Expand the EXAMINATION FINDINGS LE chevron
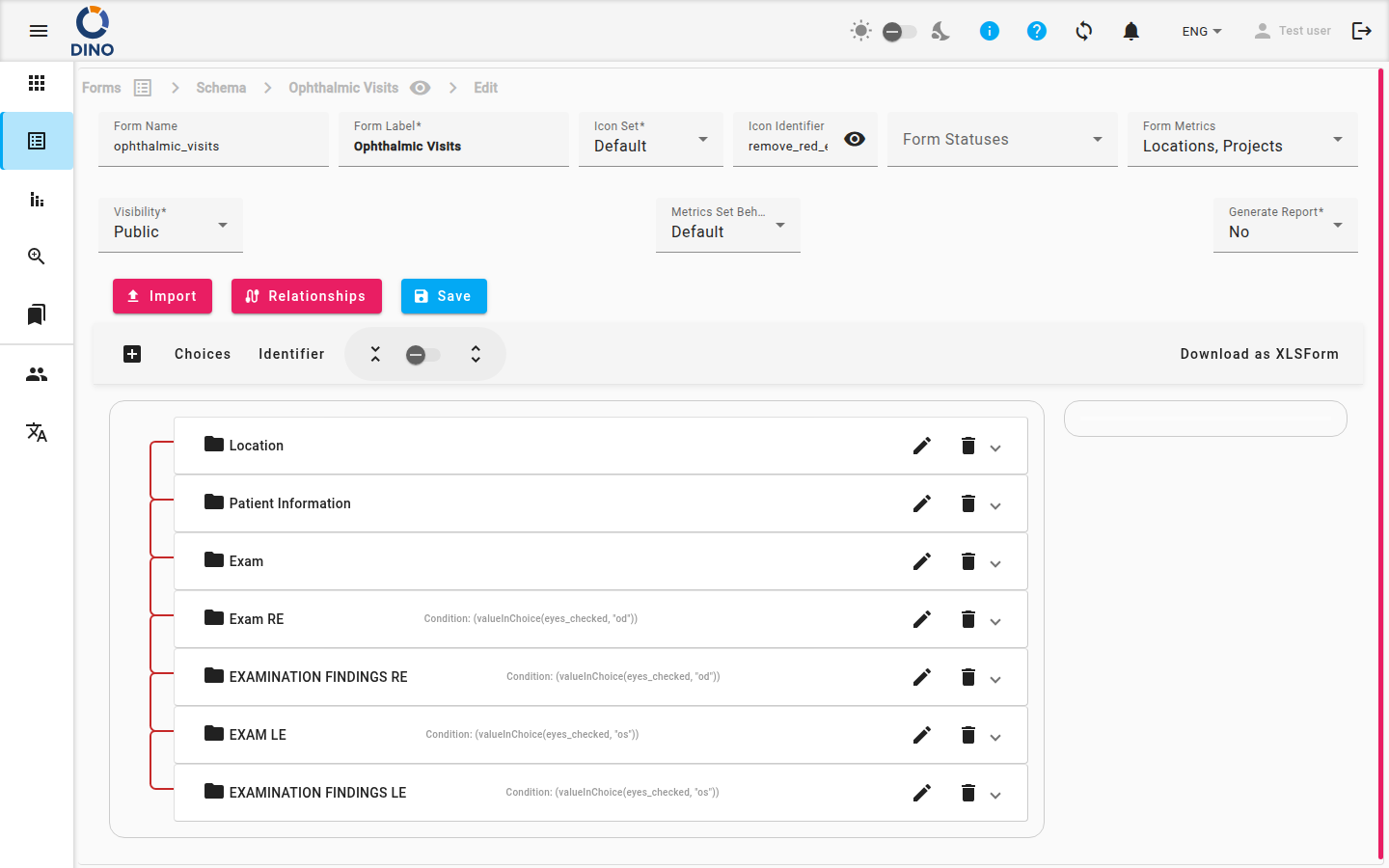 click(x=995, y=796)
